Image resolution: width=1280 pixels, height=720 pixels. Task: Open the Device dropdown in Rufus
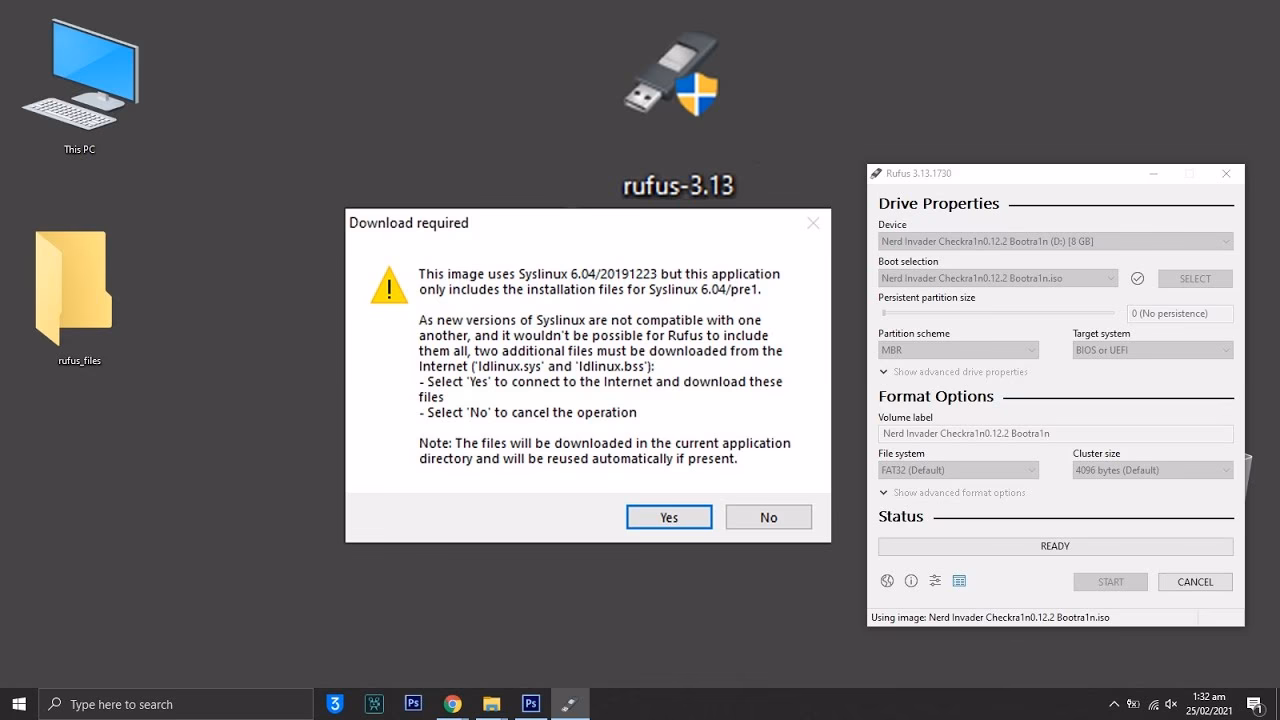(1055, 241)
